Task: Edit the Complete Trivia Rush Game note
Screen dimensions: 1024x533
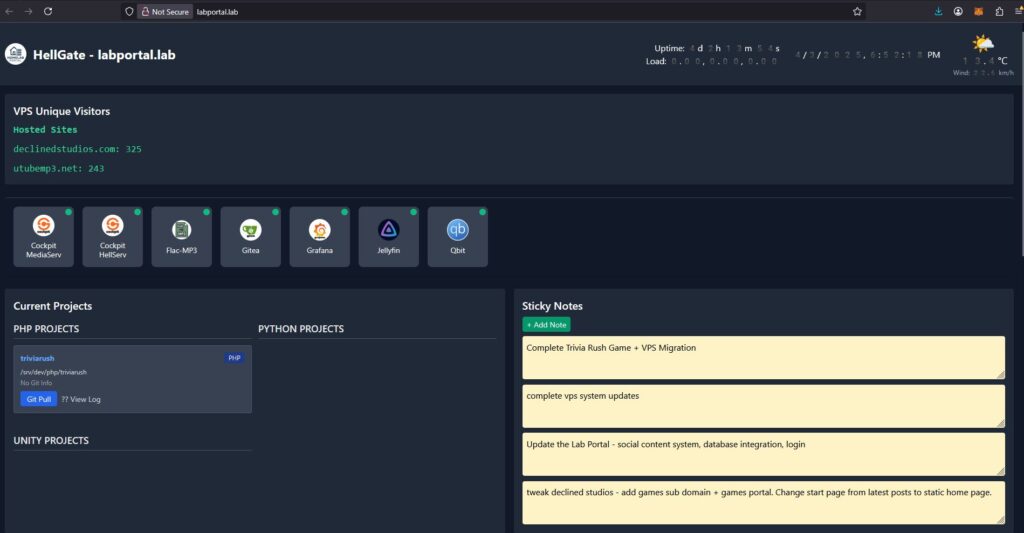Action: pyautogui.click(x=763, y=357)
